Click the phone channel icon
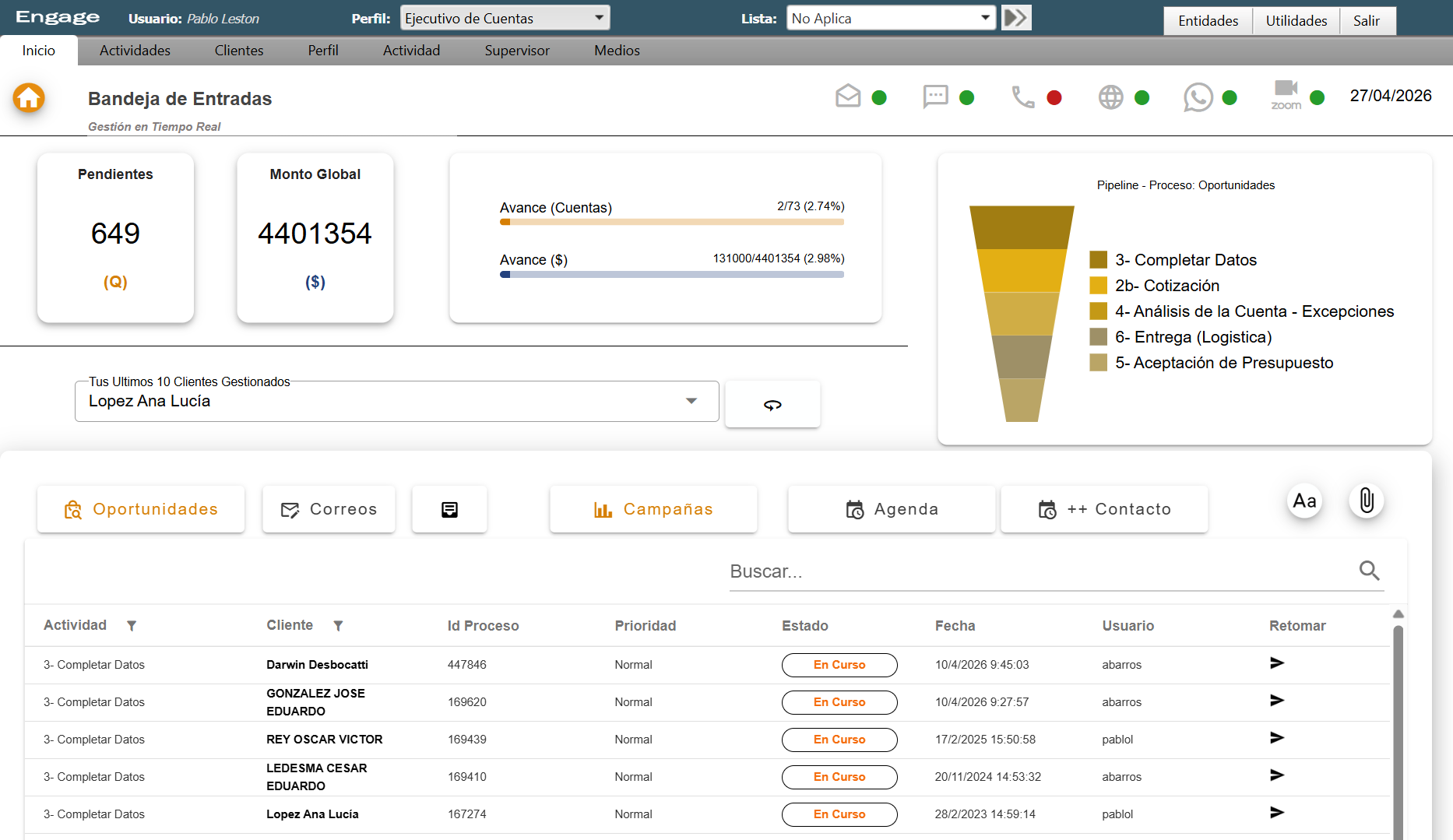The height and width of the screenshot is (840, 1453). point(1022,97)
